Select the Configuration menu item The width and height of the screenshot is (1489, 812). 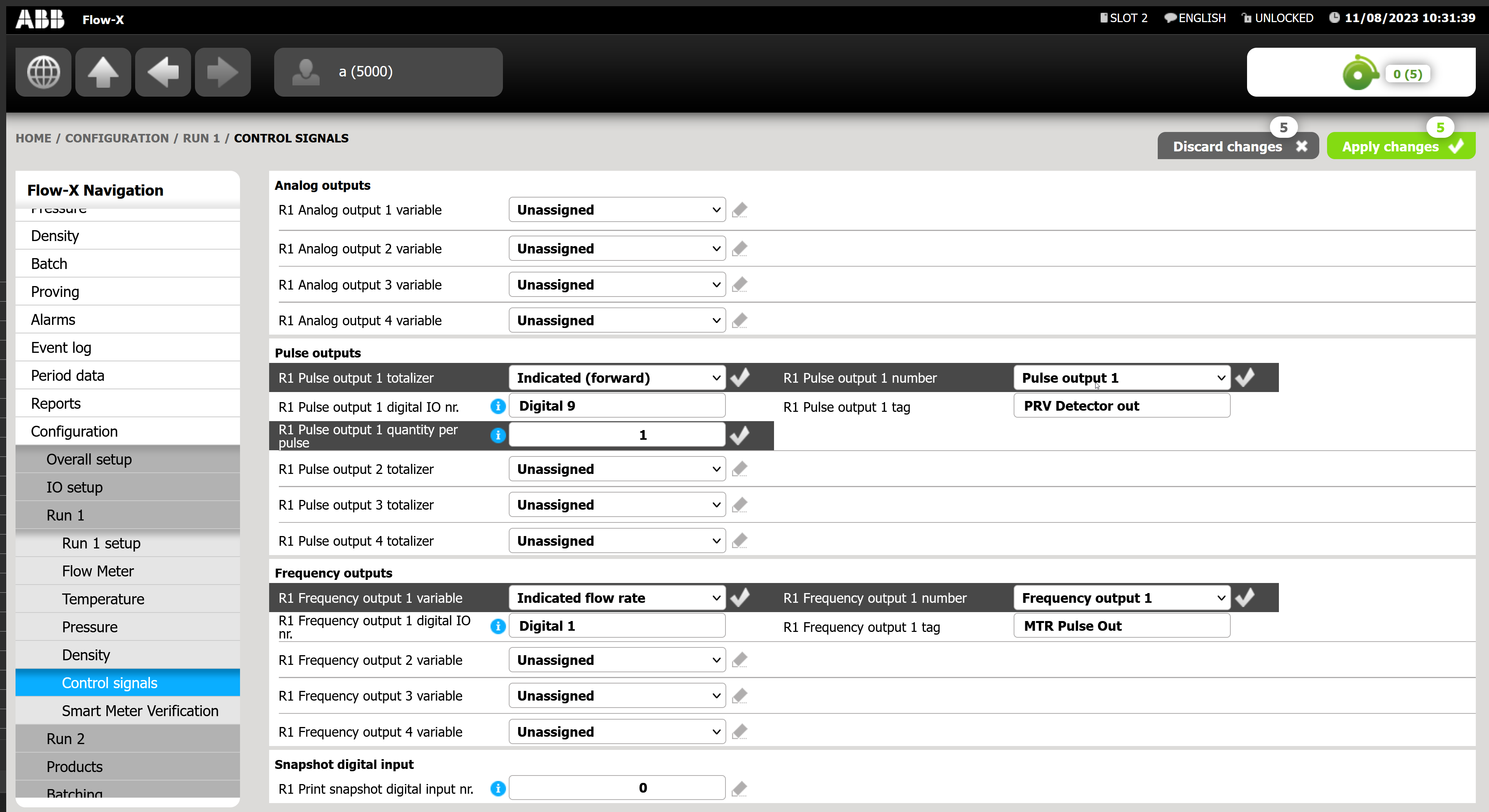coord(75,431)
